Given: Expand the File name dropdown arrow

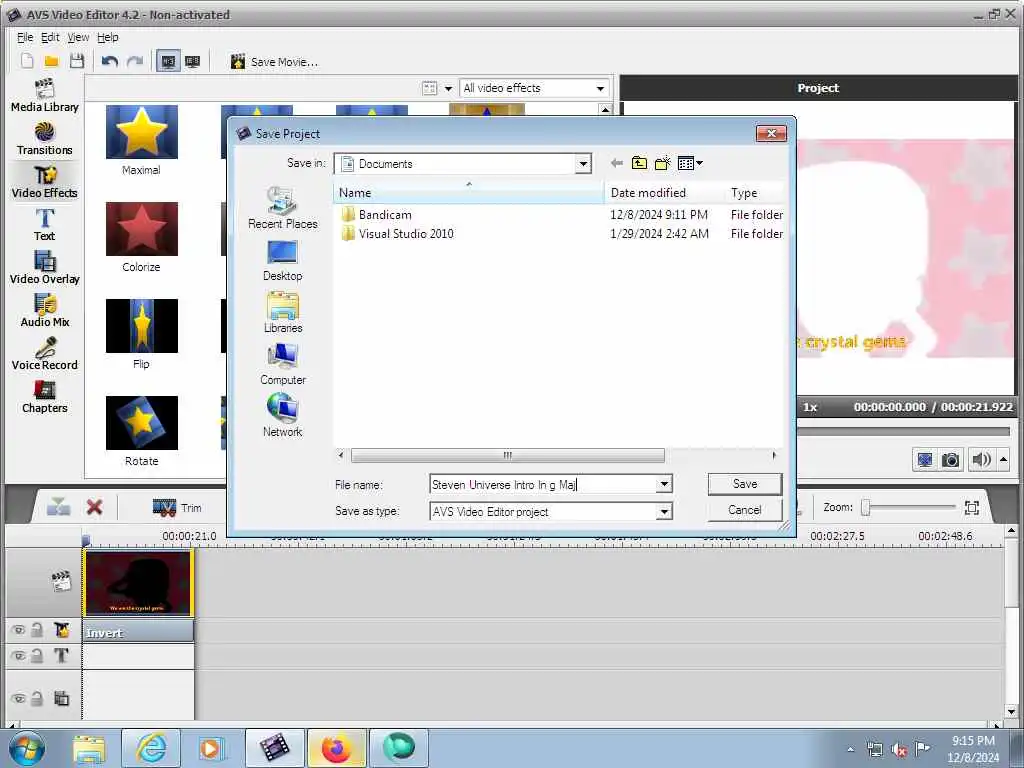Looking at the screenshot, I should [664, 485].
